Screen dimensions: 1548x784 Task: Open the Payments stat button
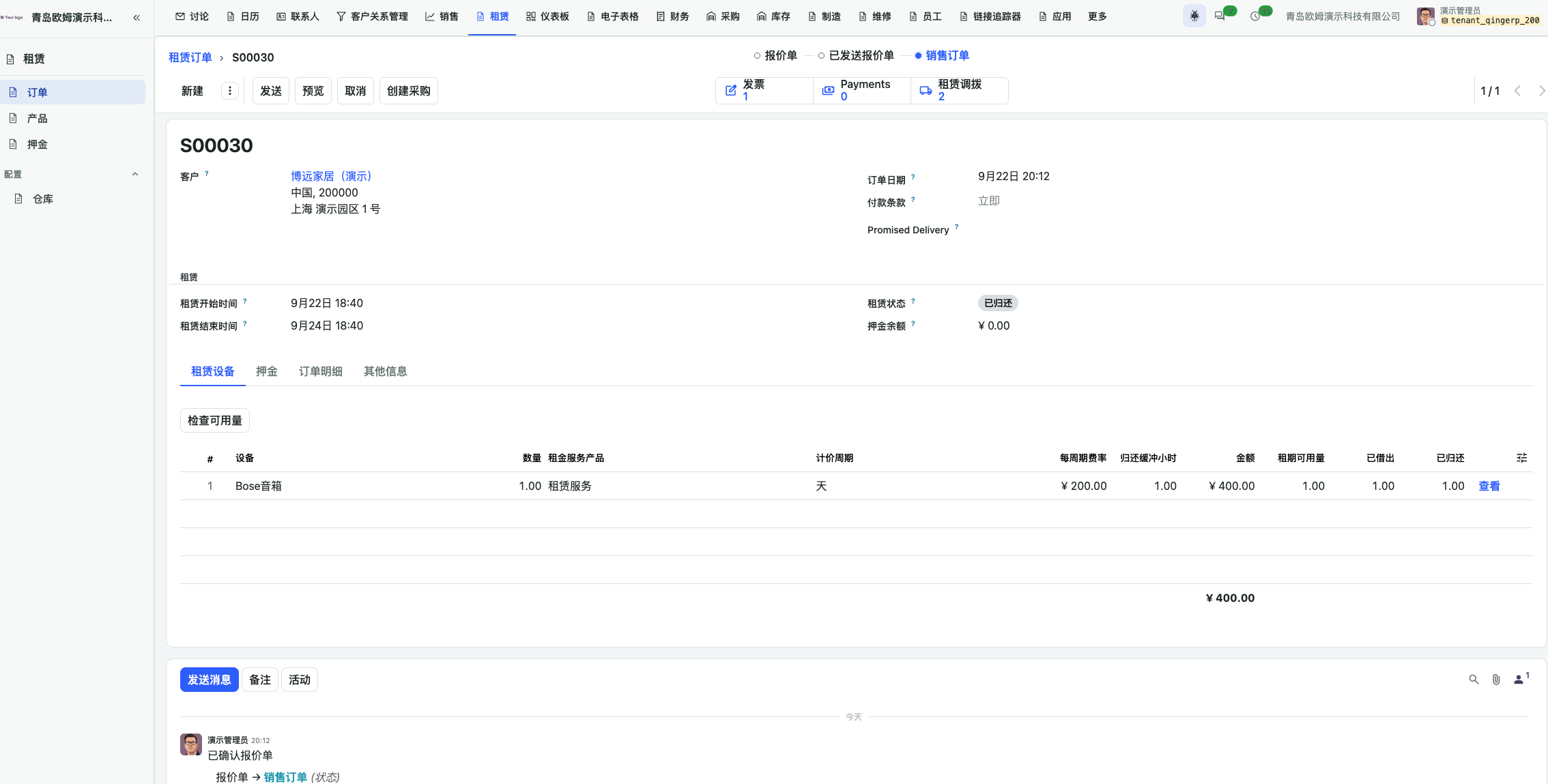tap(862, 90)
